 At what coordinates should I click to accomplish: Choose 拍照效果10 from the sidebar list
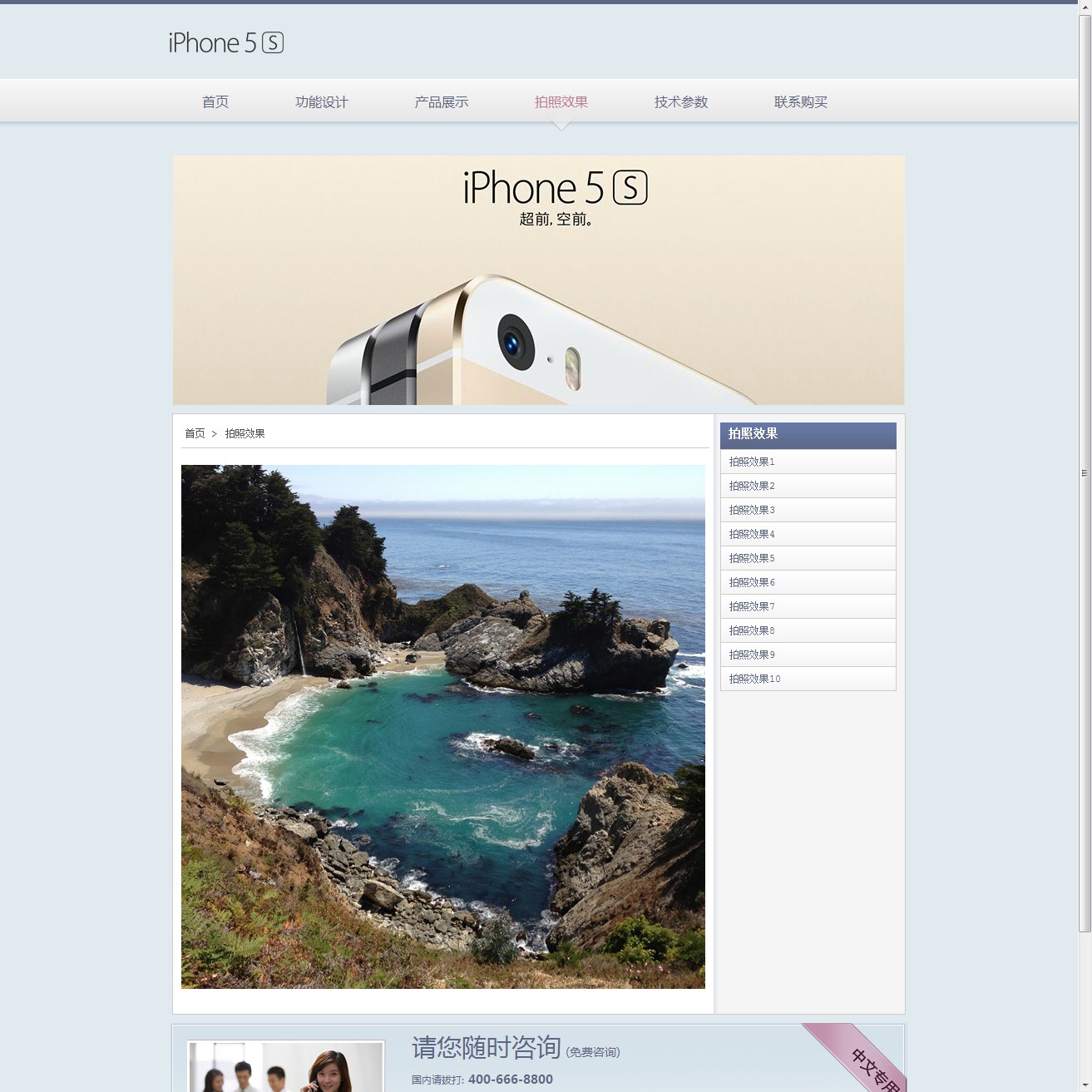[x=755, y=679]
